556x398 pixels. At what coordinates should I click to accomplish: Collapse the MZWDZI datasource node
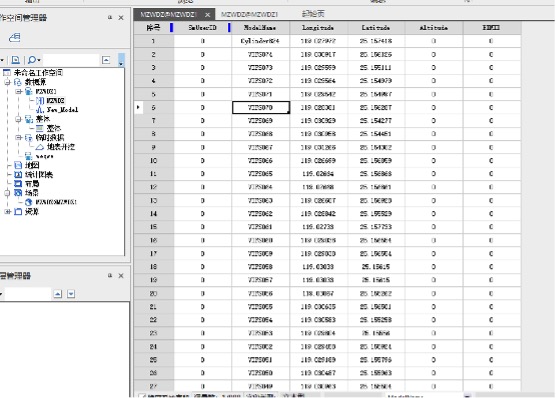18,92
